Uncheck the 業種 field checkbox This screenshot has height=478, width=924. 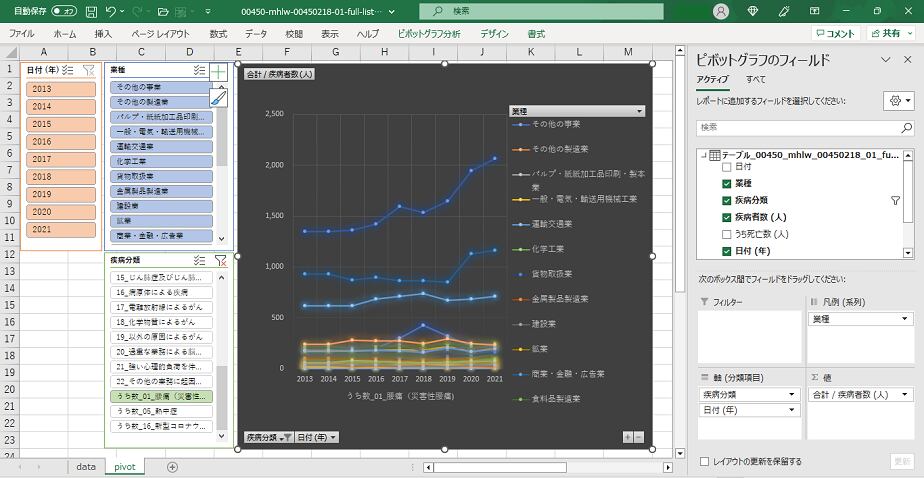point(727,184)
